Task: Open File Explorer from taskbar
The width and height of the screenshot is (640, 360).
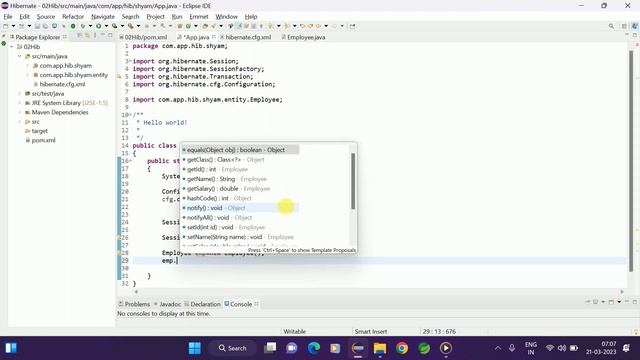Action: pos(380,348)
